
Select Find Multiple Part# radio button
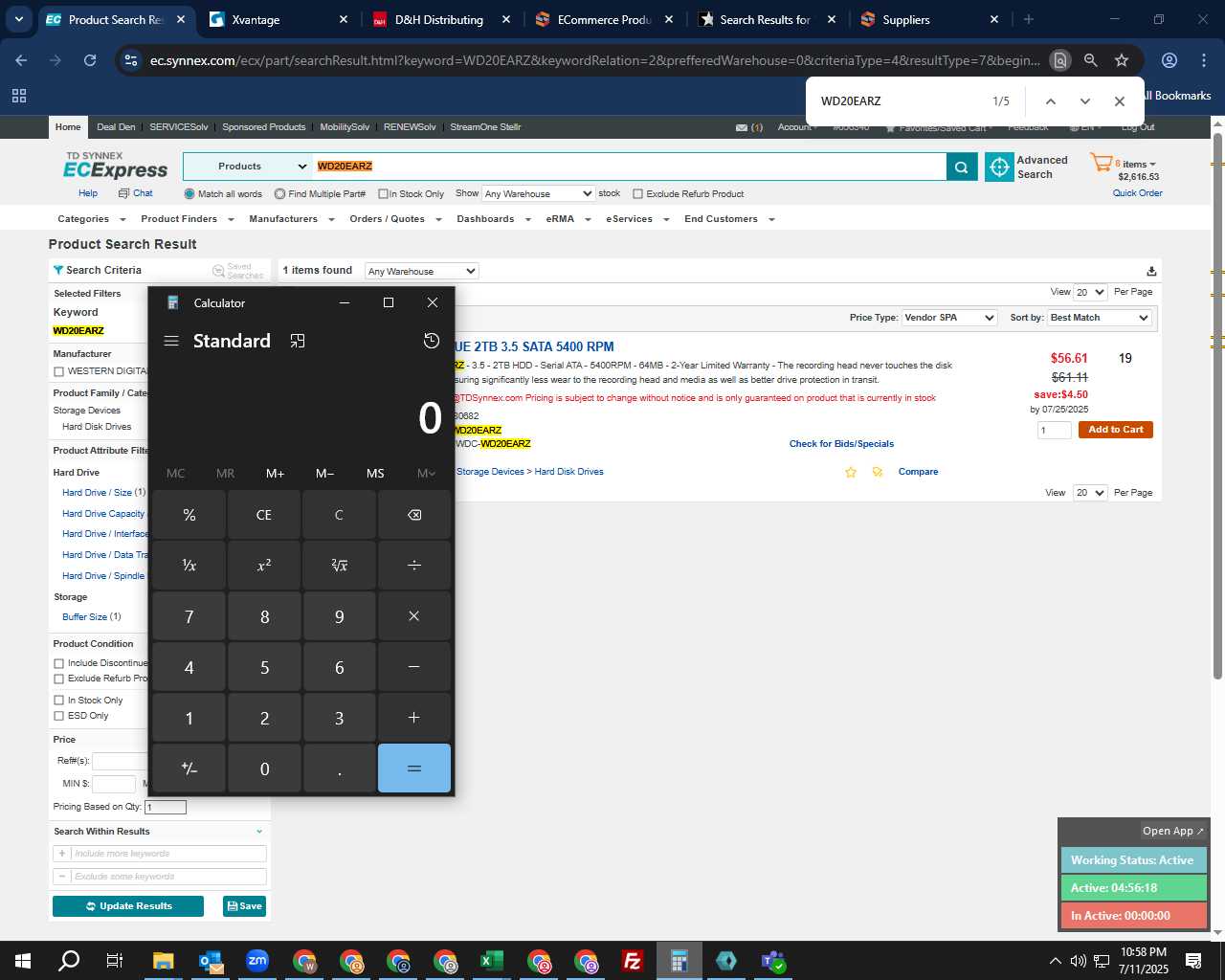click(279, 194)
